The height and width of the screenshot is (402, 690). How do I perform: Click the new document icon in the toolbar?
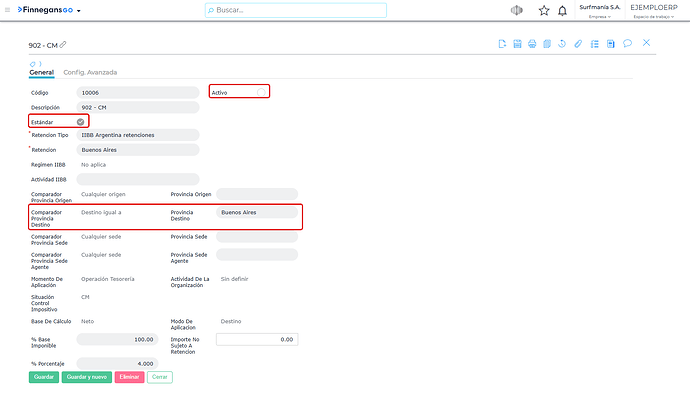pyautogui.click(x=502, y=44)
